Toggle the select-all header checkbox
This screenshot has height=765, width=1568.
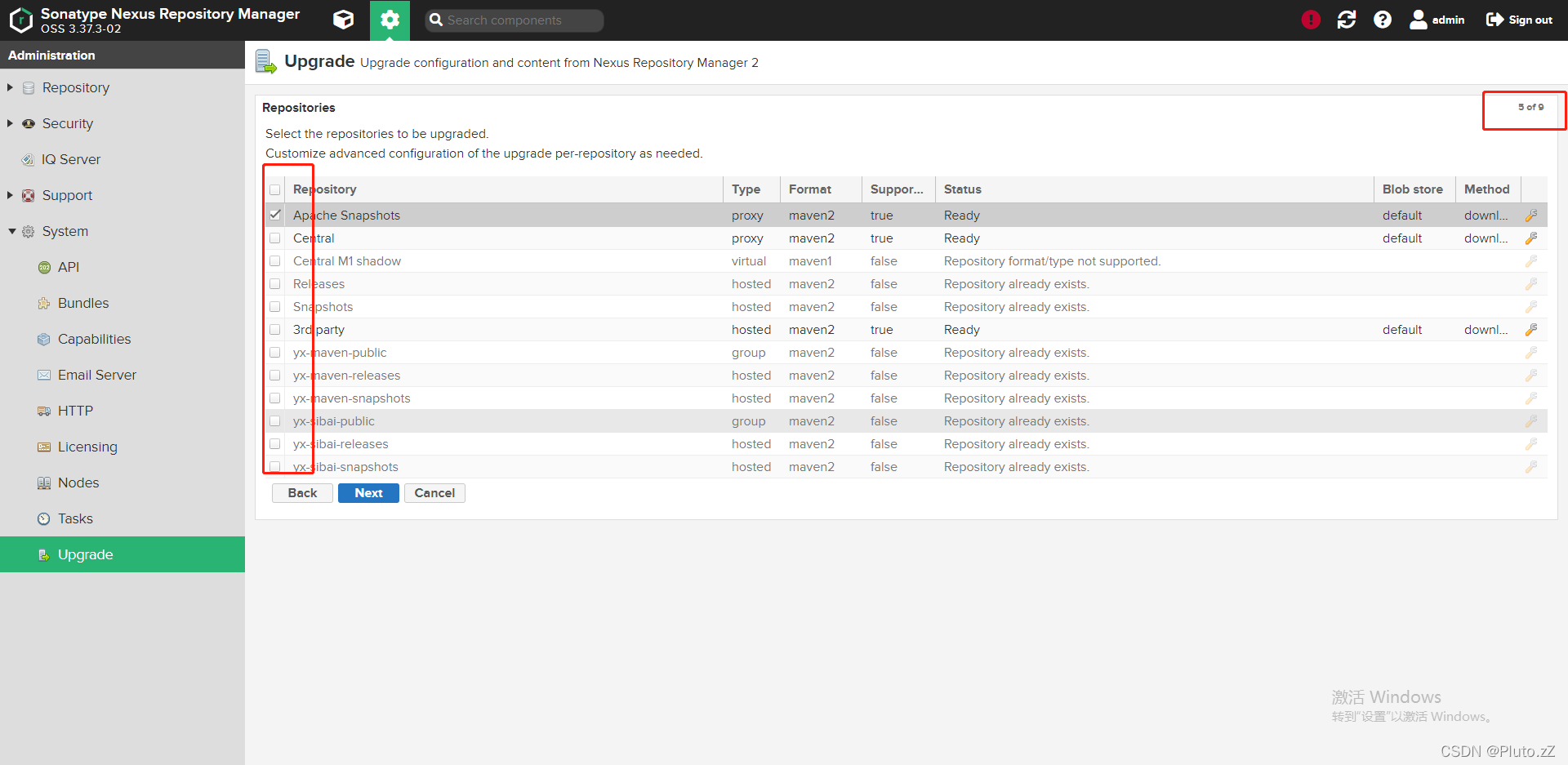point(275,189)
